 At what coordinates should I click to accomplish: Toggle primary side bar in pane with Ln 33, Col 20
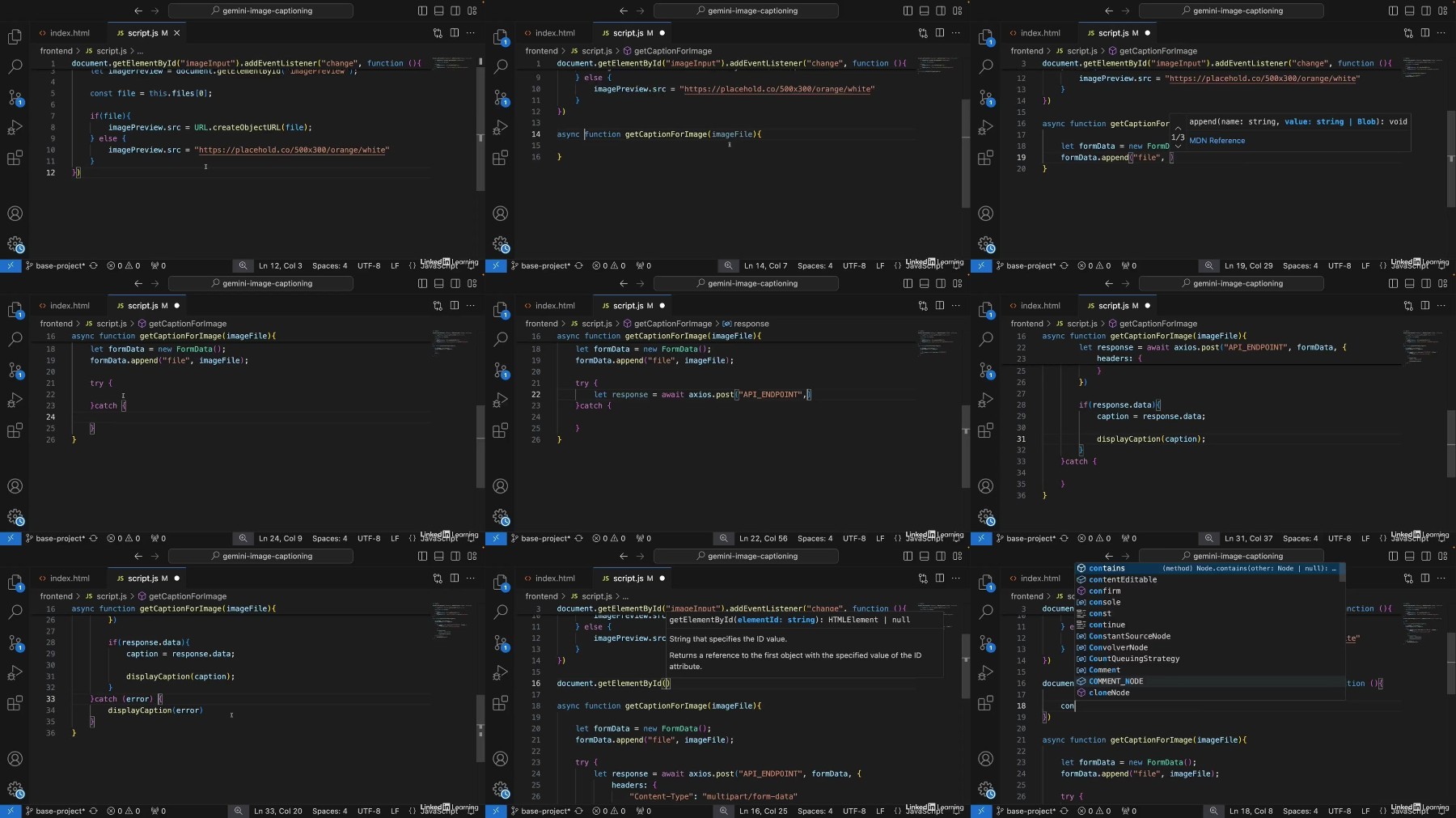422,556
